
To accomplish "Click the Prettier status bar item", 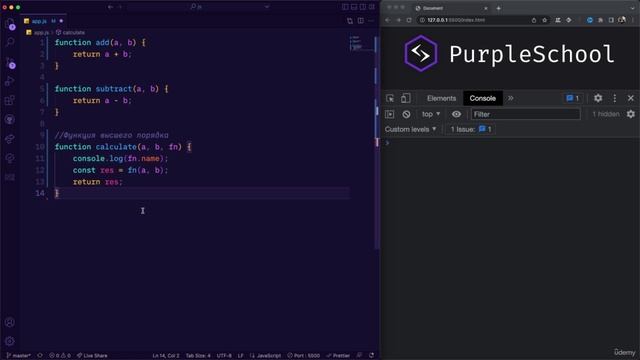I will point(338,356).
